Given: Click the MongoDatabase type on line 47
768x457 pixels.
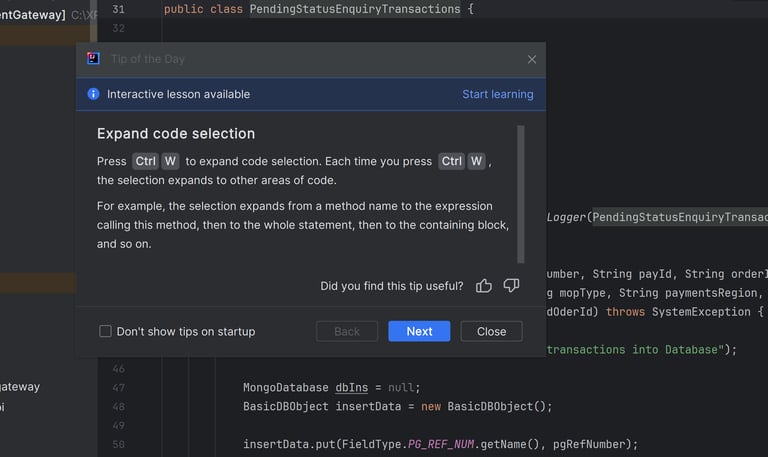Looking at the screenshot, I should pyautogui.click(x=286, y=387).
